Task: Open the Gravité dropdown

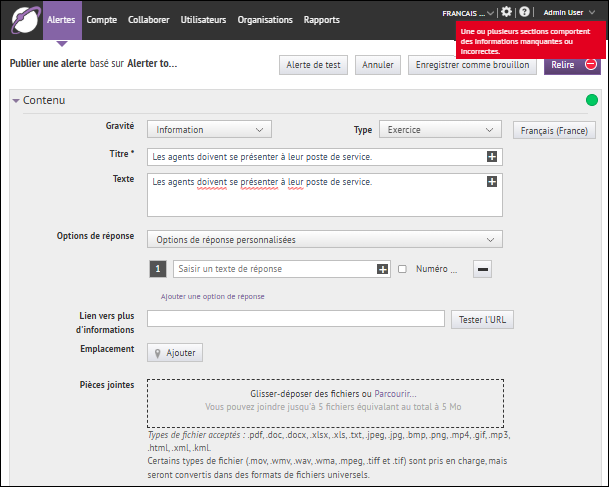Action: (209, 129)
